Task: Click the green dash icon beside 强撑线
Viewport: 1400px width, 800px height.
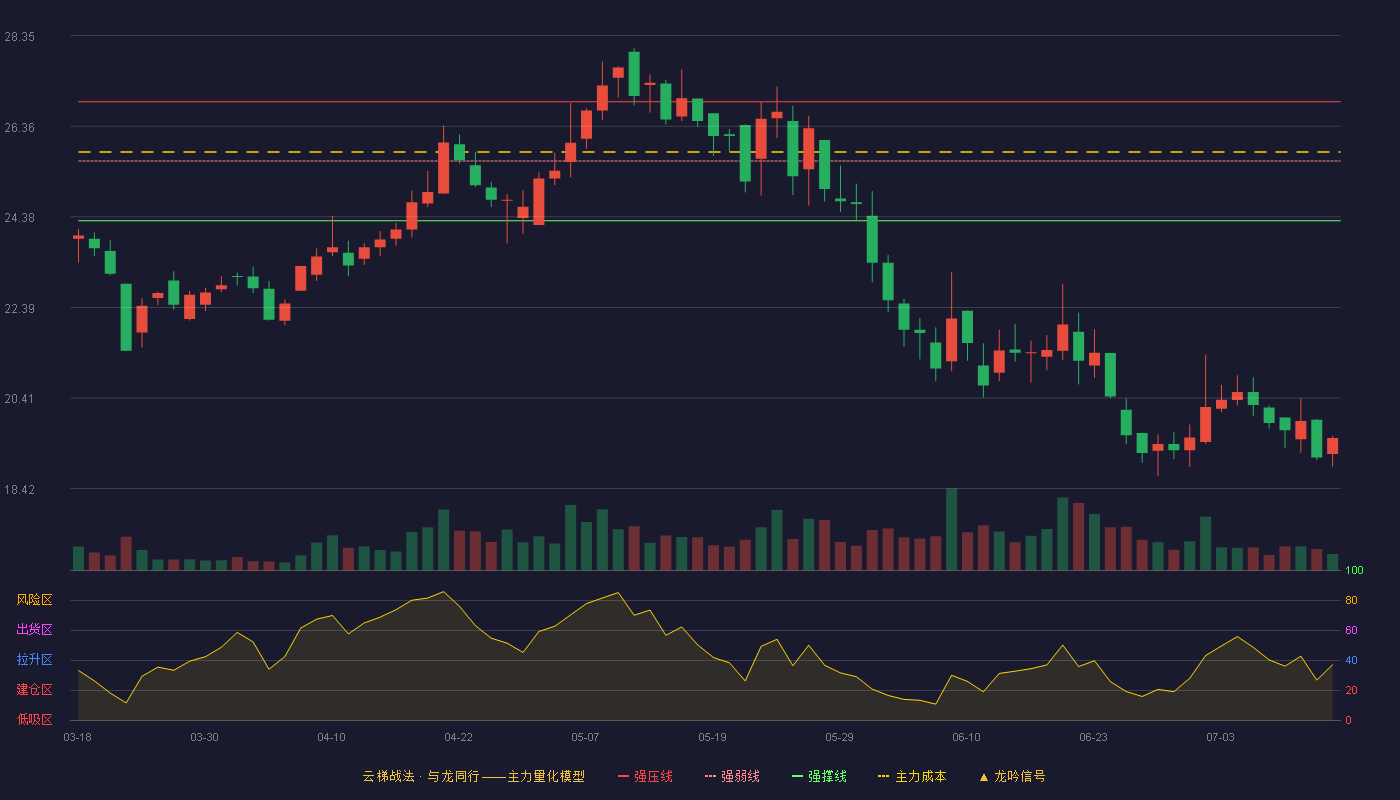Action: pyautogui.click(x=797, y=777)
